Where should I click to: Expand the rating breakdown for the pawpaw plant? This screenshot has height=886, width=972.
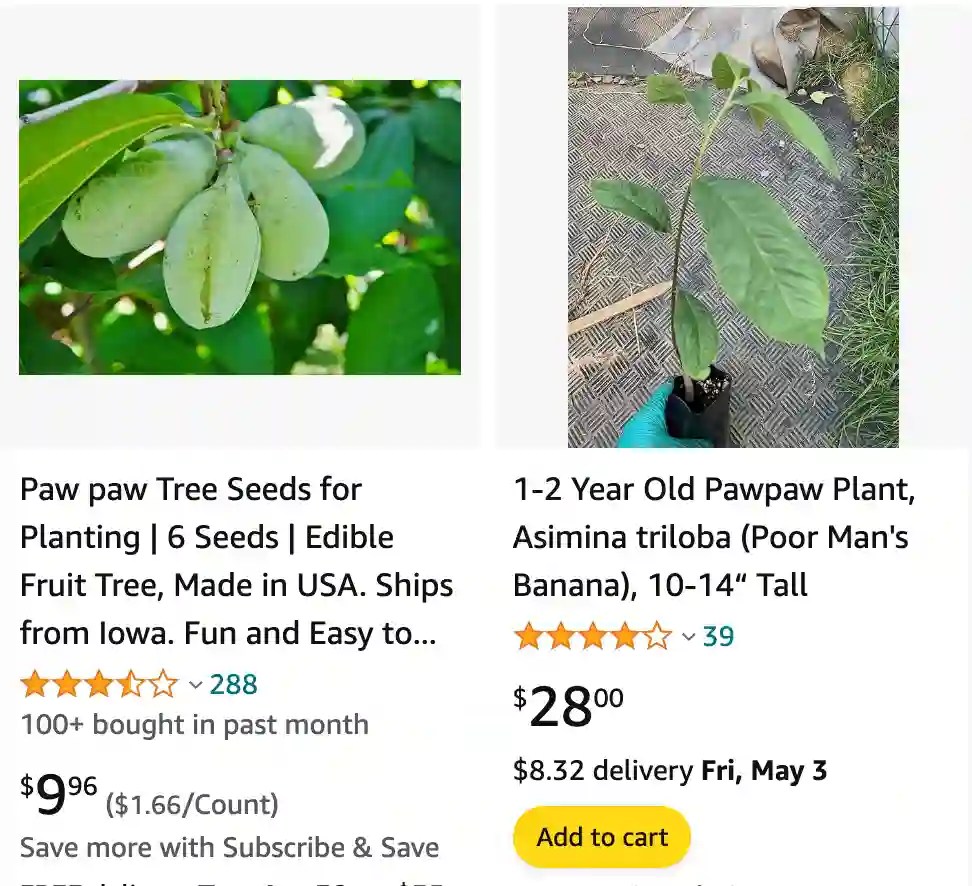click(687, 635)
